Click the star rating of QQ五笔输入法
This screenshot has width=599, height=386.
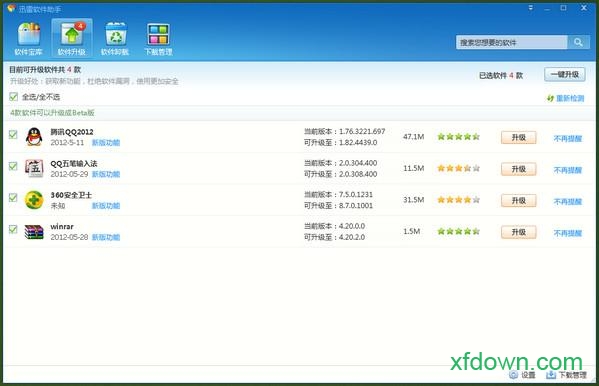(x=458, y=168)
